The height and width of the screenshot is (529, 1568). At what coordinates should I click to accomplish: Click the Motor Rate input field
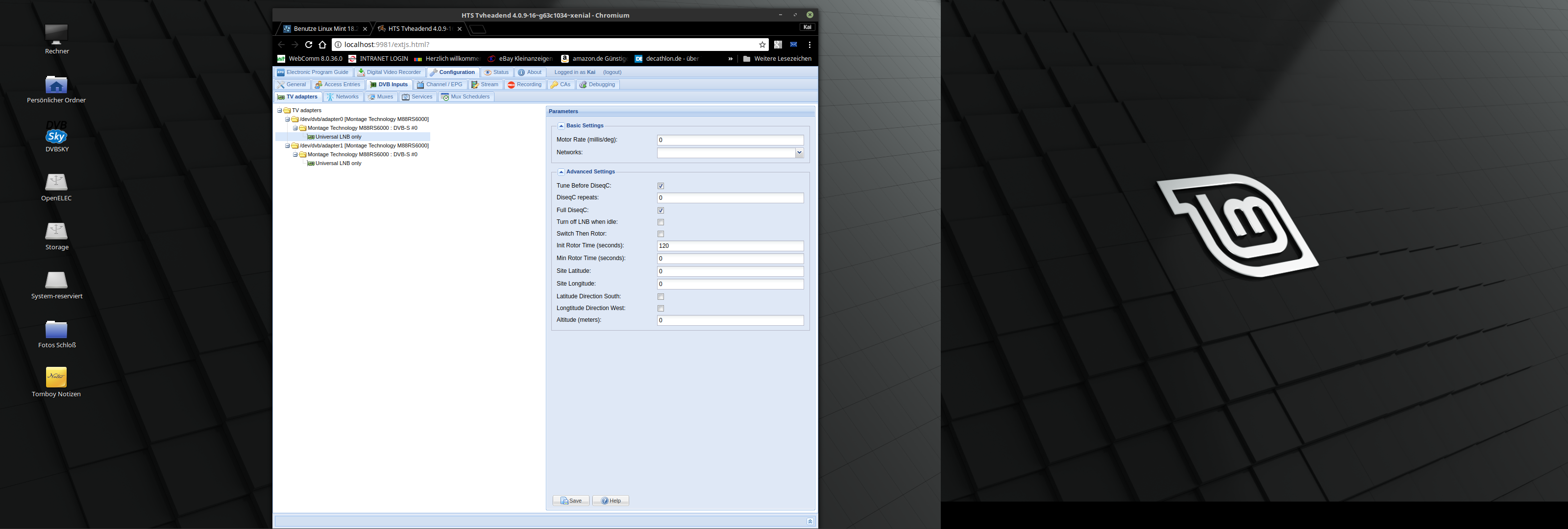click(731, 140)
